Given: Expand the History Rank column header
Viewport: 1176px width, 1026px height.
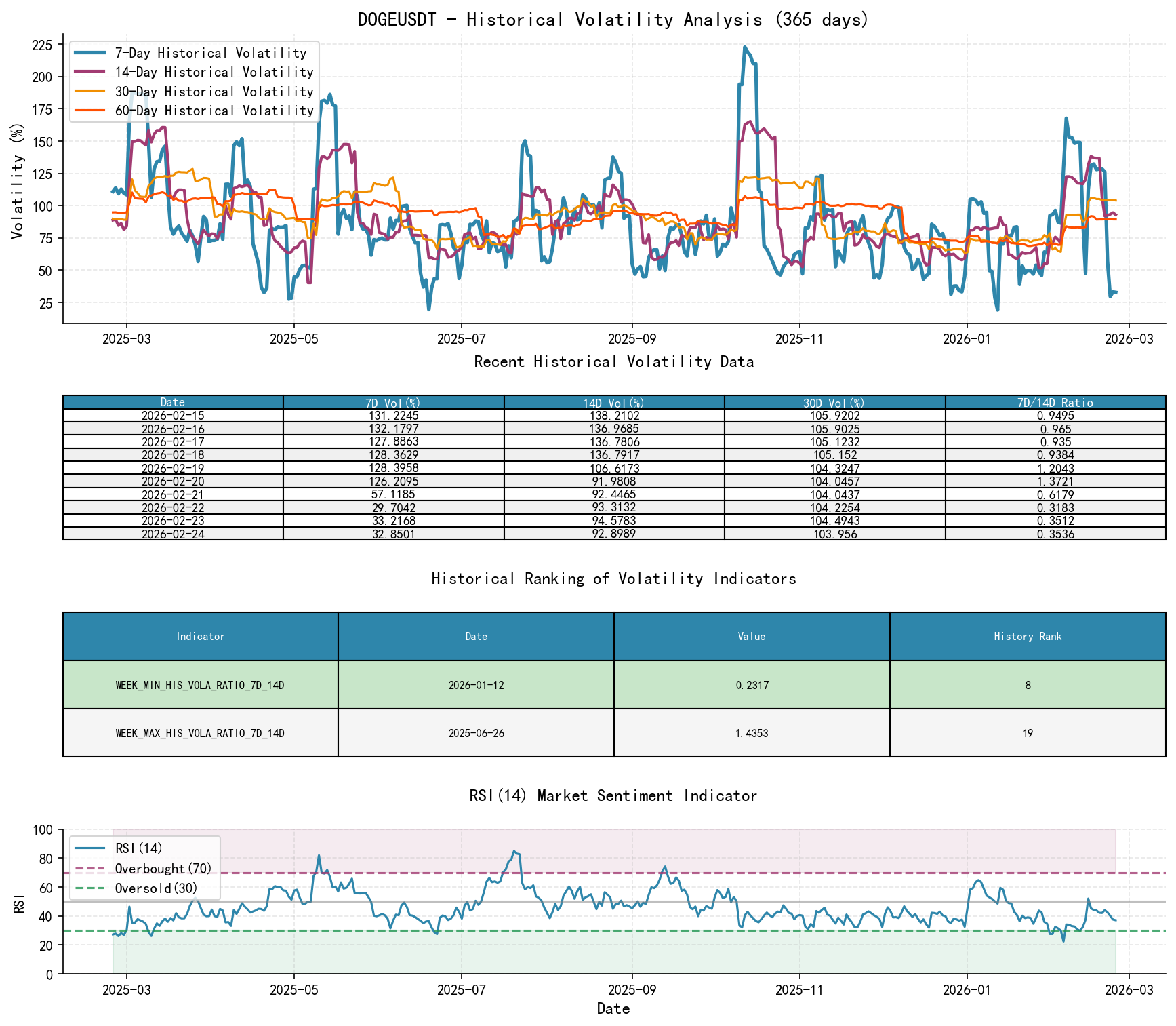Looking at the screenshot, I should [x=1026, y=636].
